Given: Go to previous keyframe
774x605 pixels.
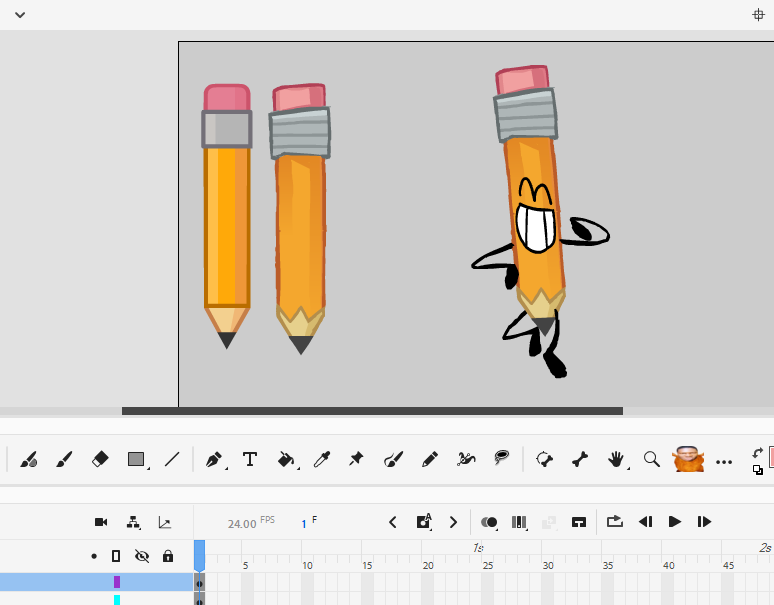Looking at the screenshot, I should coord(393,522).
